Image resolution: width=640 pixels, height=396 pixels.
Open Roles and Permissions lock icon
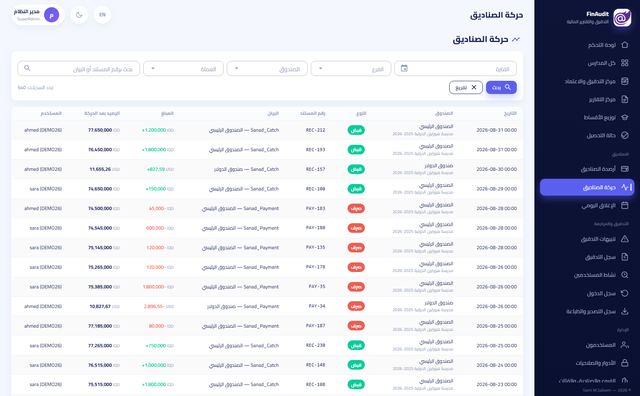[624, 363]
